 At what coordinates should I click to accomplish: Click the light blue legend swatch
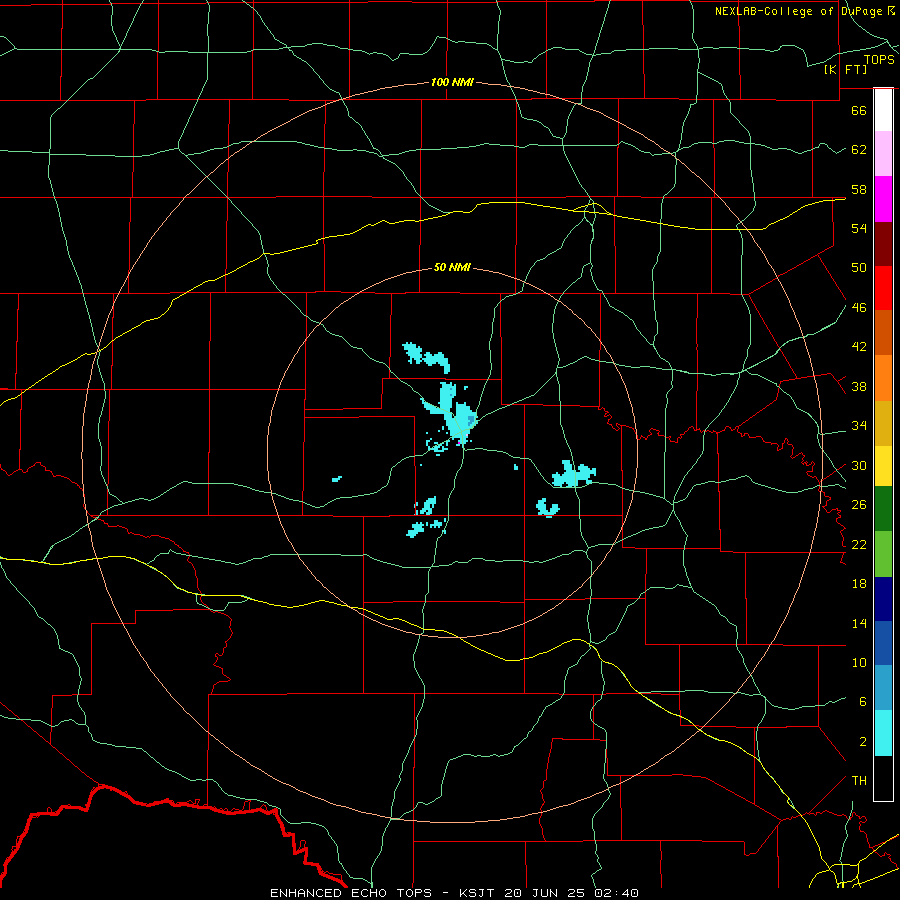(x=883, y=688)
